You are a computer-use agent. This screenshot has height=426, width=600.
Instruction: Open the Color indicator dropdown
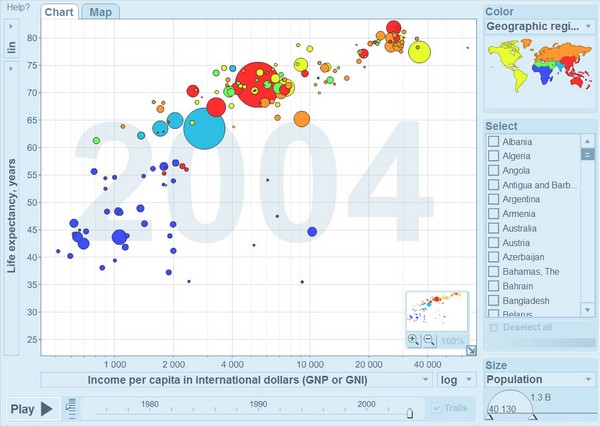tap(539, 26)
